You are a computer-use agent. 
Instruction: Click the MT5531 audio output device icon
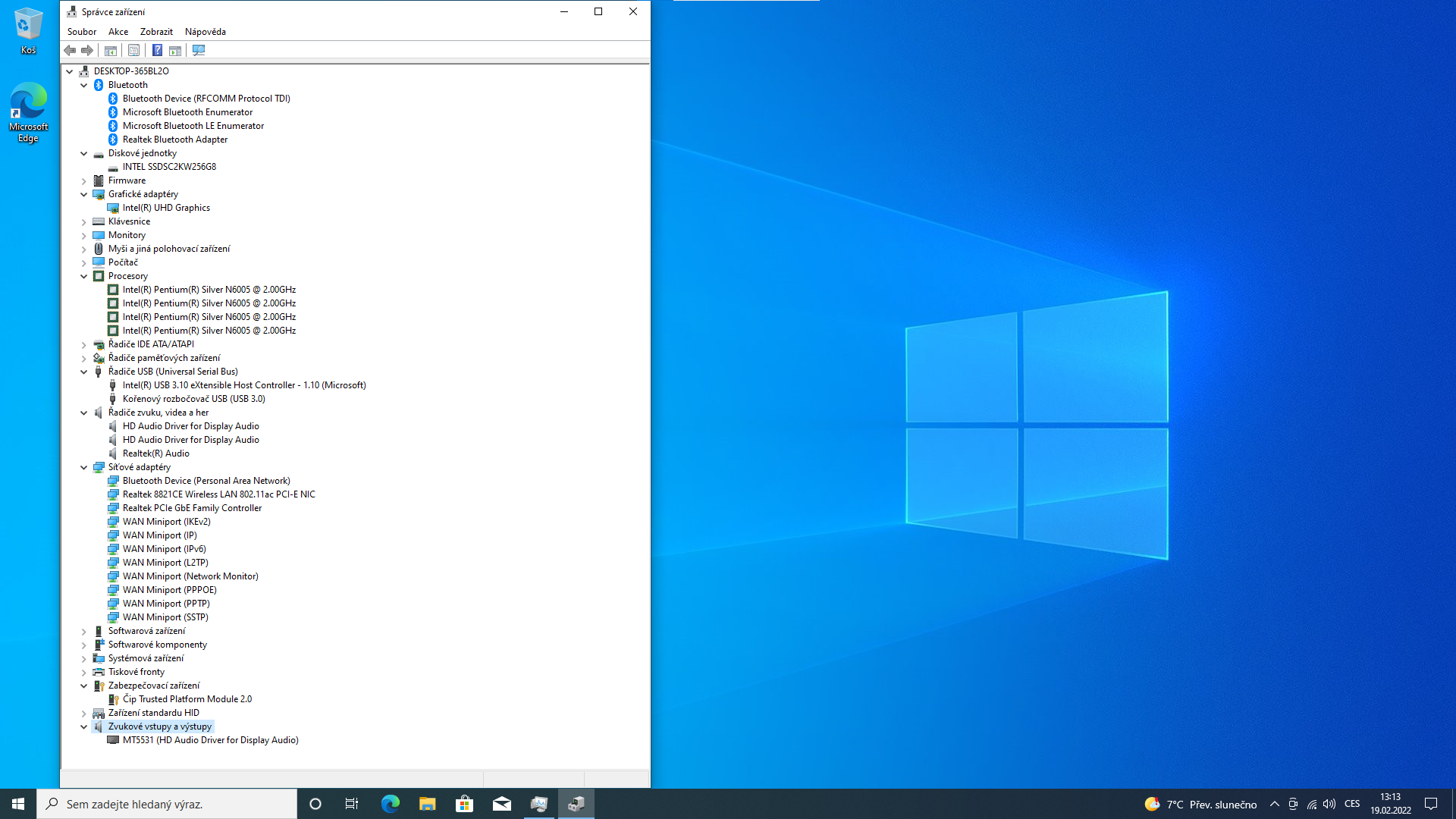113,740
